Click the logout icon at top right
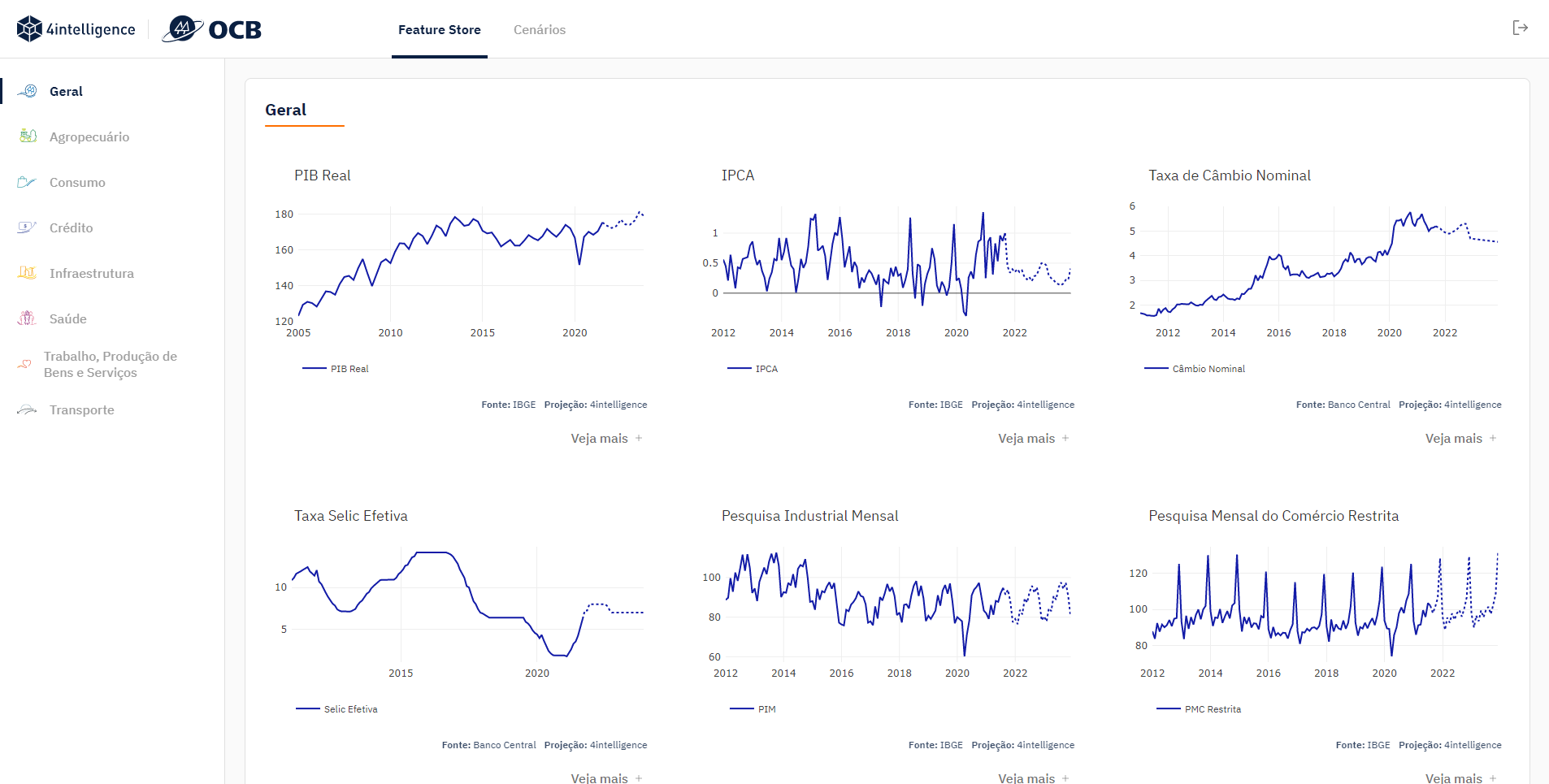 1520,28
